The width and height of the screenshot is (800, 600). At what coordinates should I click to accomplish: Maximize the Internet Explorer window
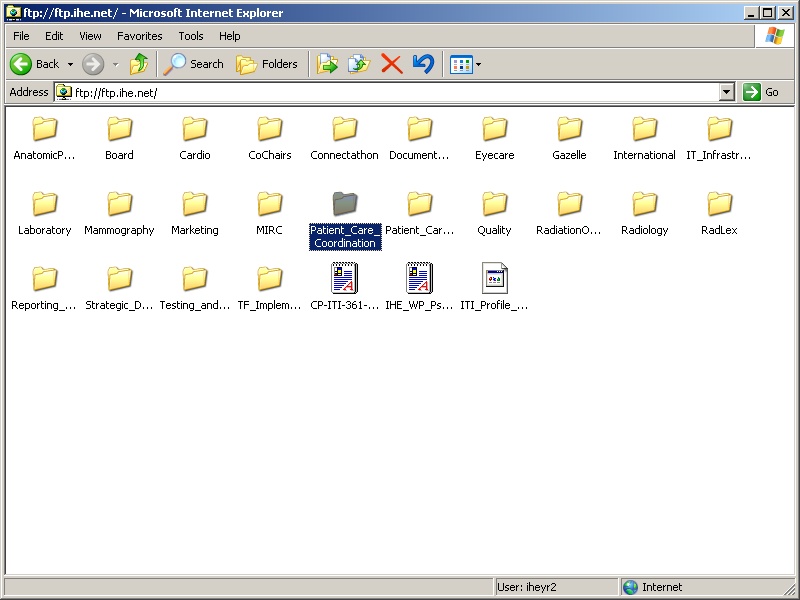768,13
